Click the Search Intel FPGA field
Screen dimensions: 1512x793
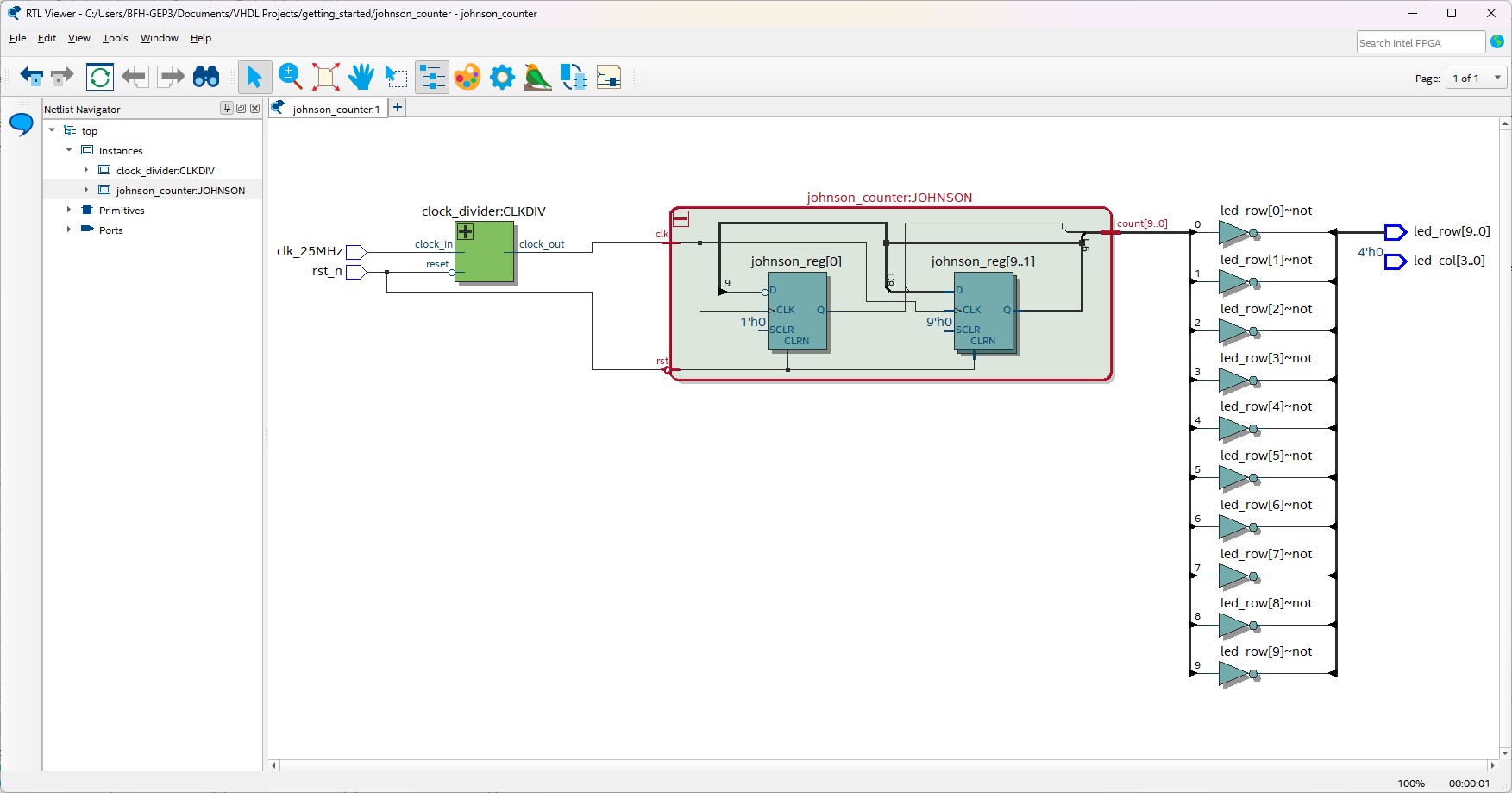(x=1421, y=42)
